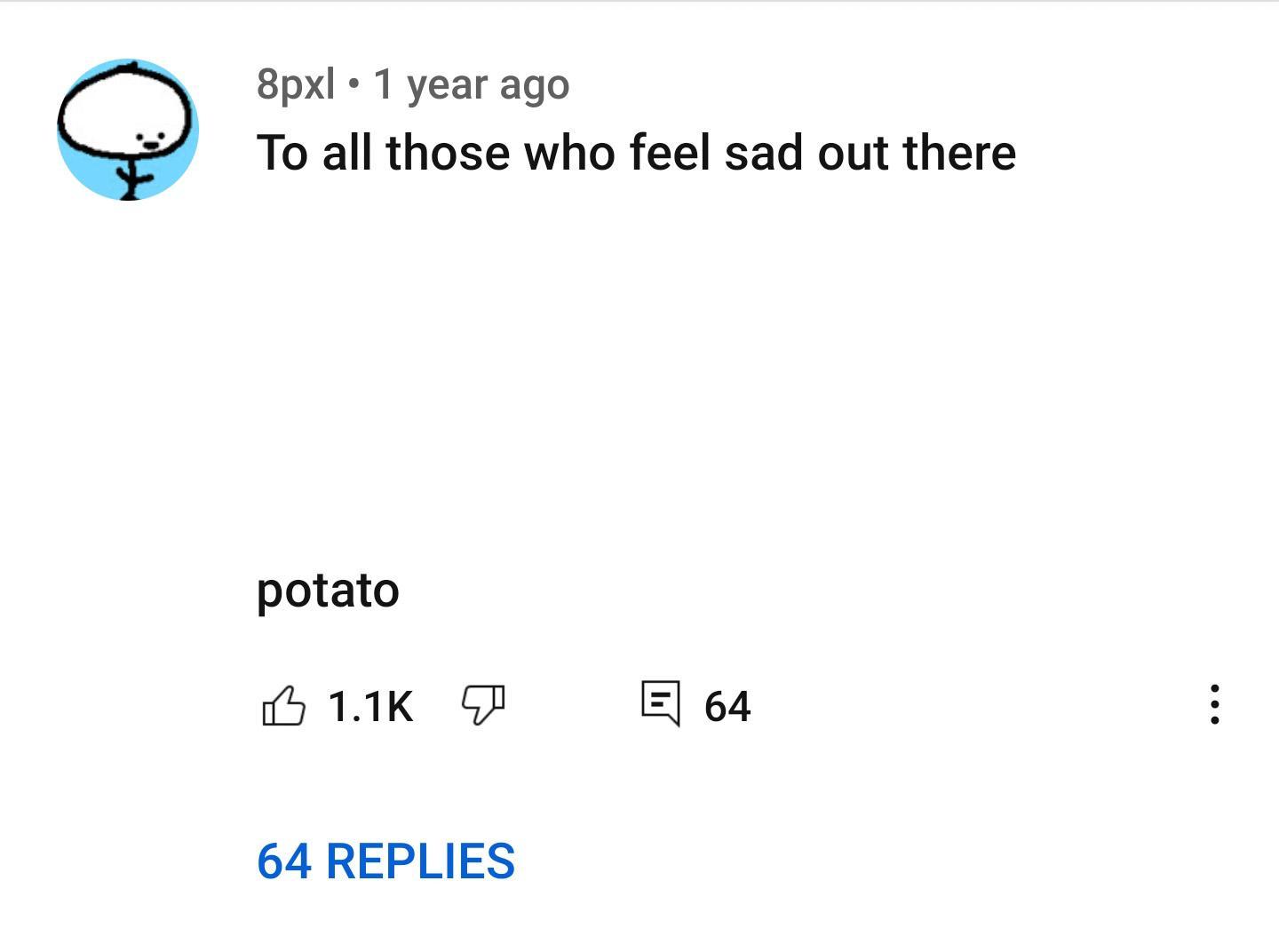1279x952 pixels.
Task: Click the "1 year ago" timestamp
Action: tap(471, 85)
